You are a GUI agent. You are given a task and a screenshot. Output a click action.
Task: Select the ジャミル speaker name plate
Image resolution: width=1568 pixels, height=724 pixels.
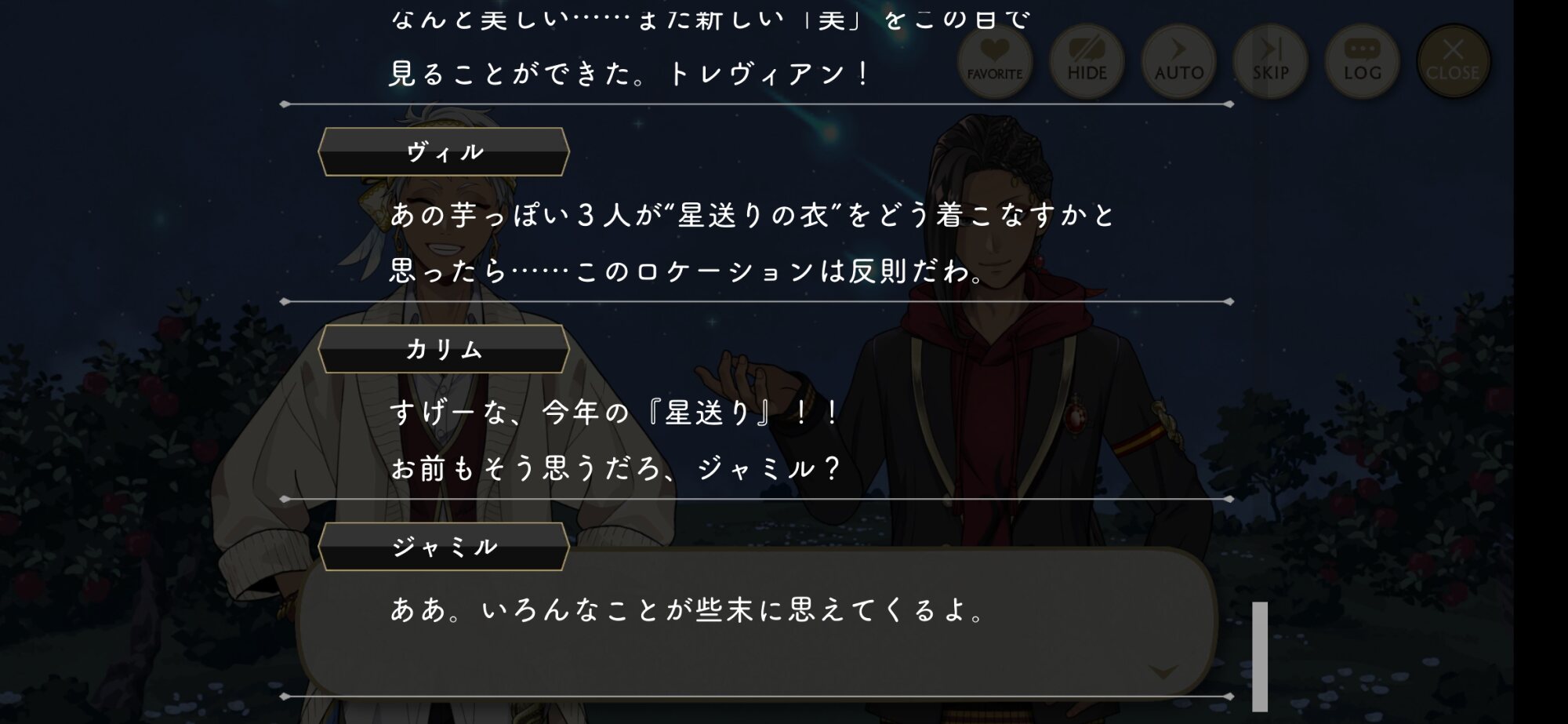pyautogui.click(x=444, y=546)
